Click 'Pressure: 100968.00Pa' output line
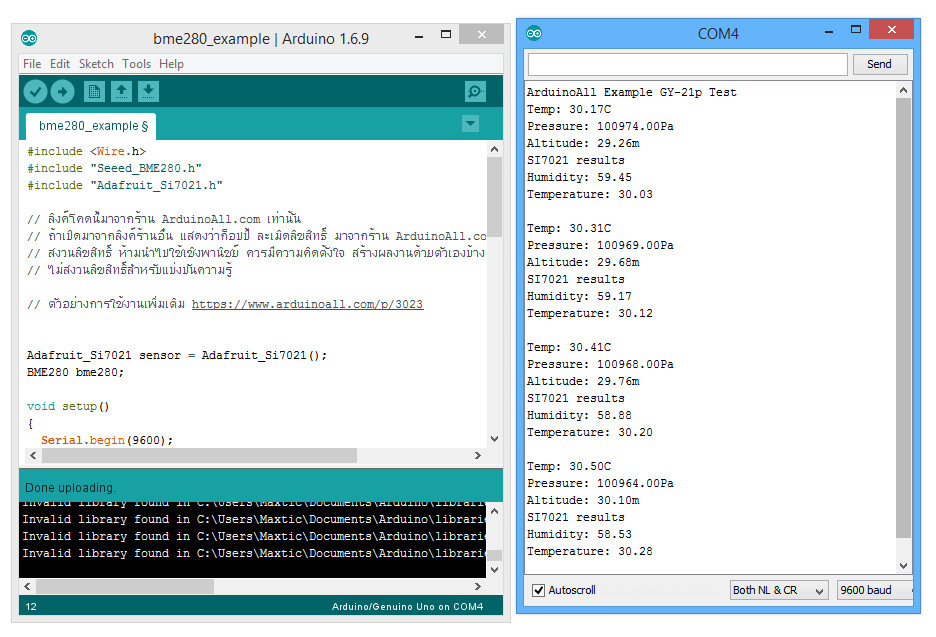Screen dimensions: 936x637 pos(600,364)
